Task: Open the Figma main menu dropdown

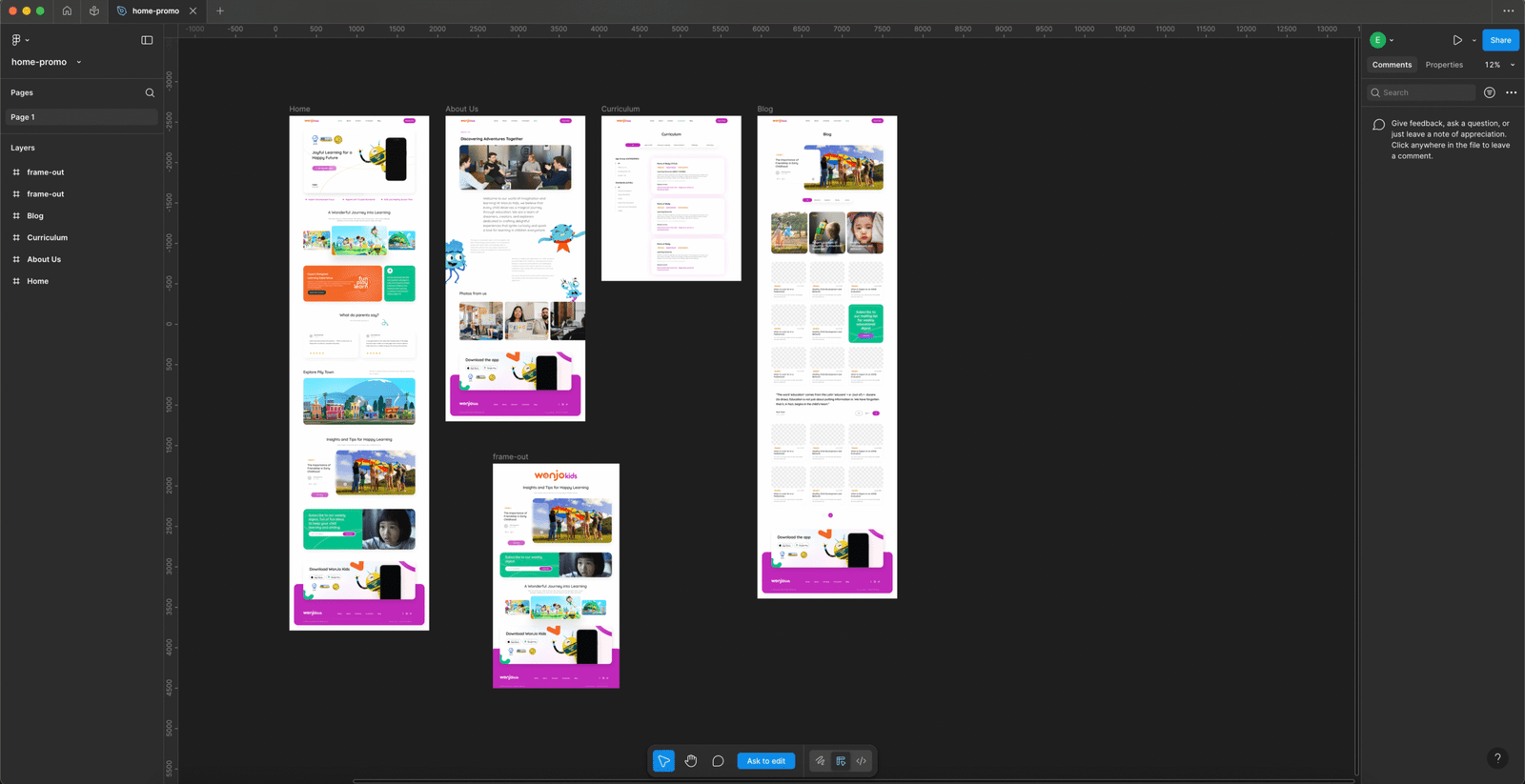Action: [x=19, y=40]
